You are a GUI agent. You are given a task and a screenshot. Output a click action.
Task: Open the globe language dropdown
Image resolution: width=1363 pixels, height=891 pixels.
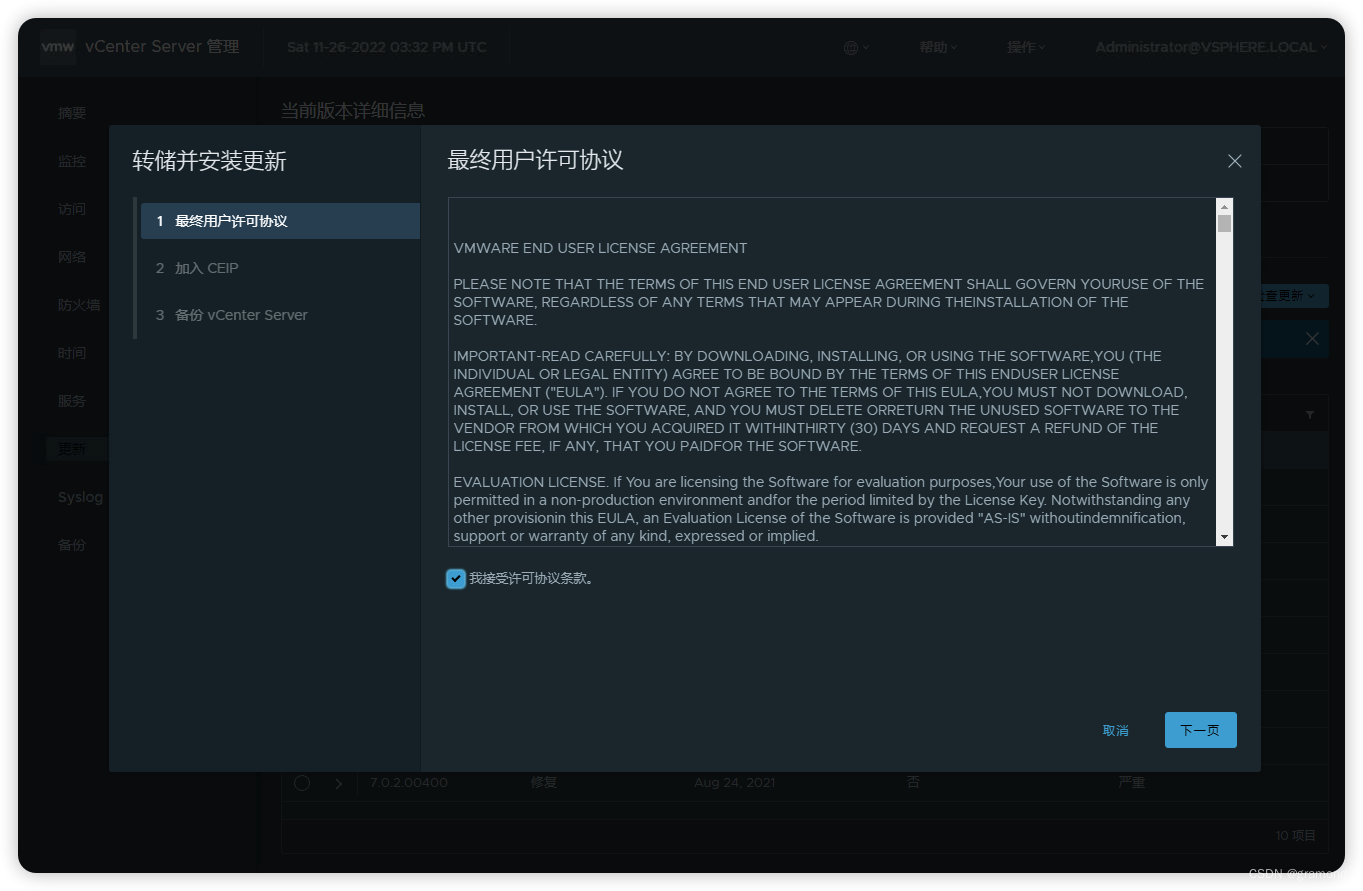tap(856, 47)
